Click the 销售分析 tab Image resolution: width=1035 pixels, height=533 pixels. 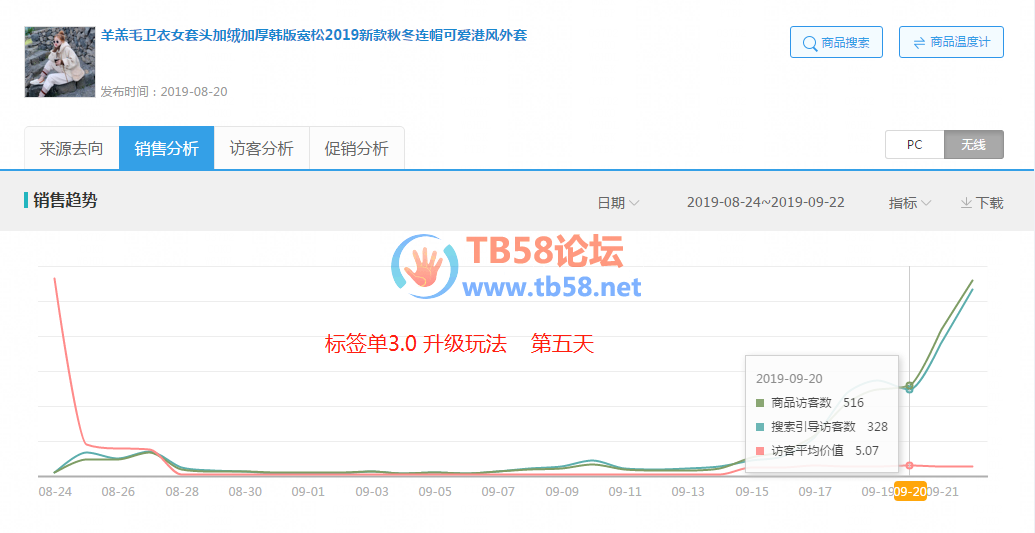[166, 149]
